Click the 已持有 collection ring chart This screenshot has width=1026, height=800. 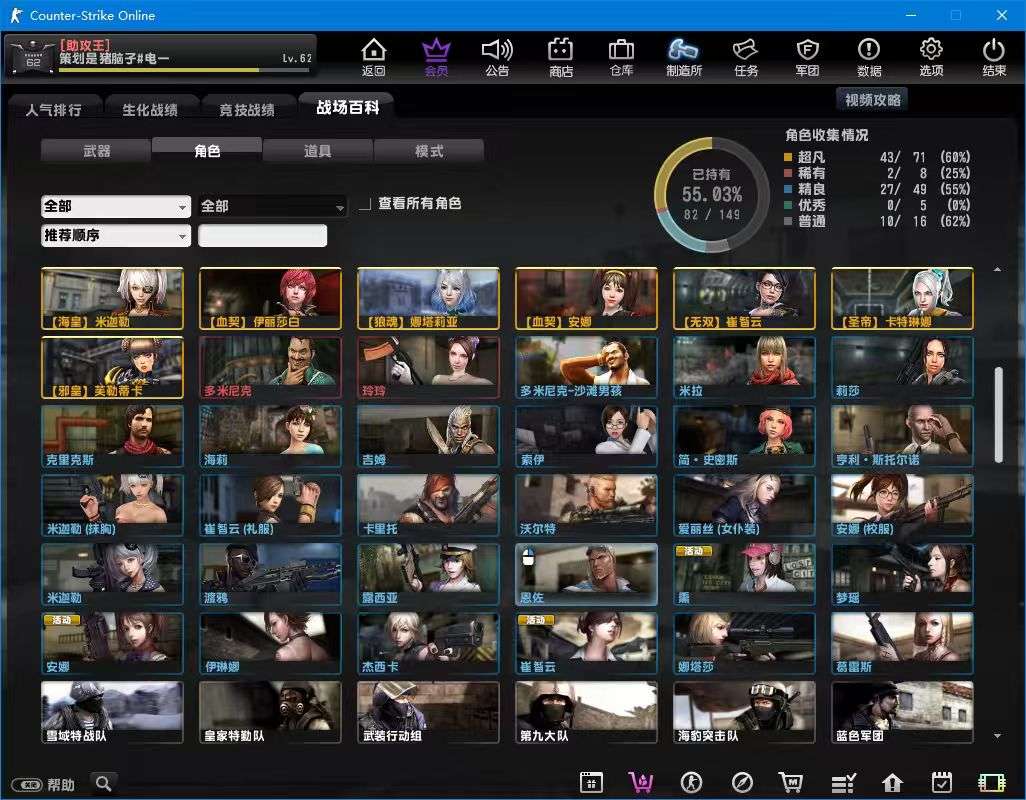pyautogui.click(x=712, y=194)
